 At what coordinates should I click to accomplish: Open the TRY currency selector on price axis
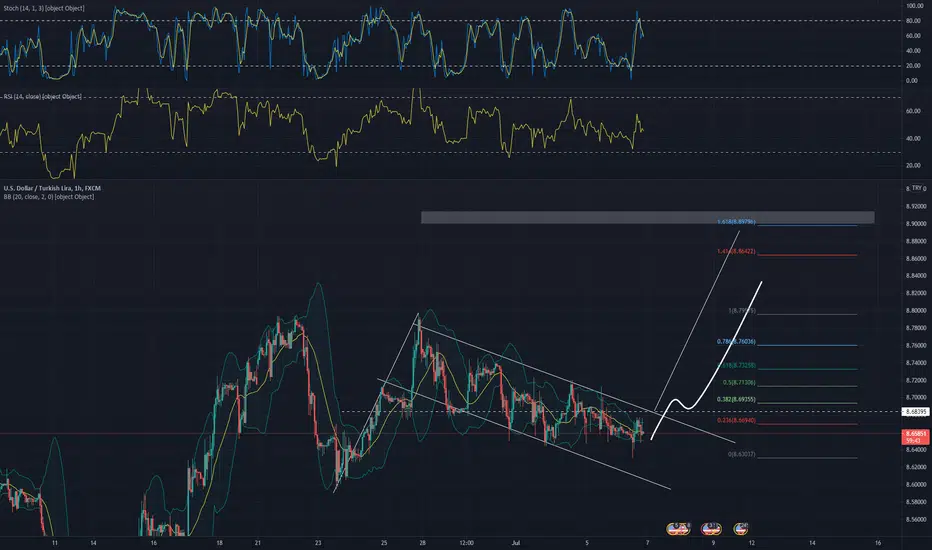916,188
